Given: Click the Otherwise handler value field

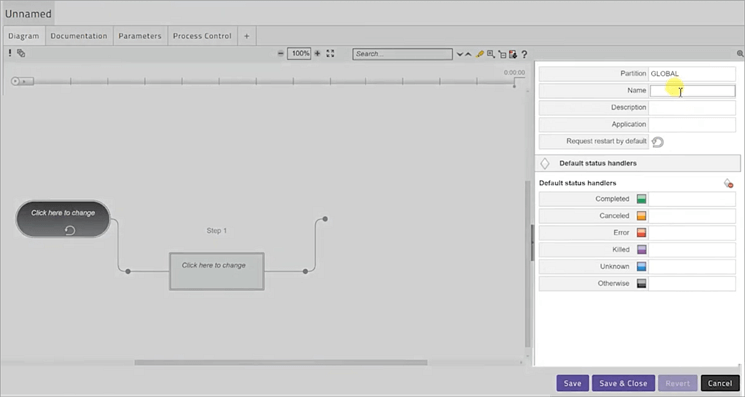Looking at the screenshot, I should tap(692, 284).
